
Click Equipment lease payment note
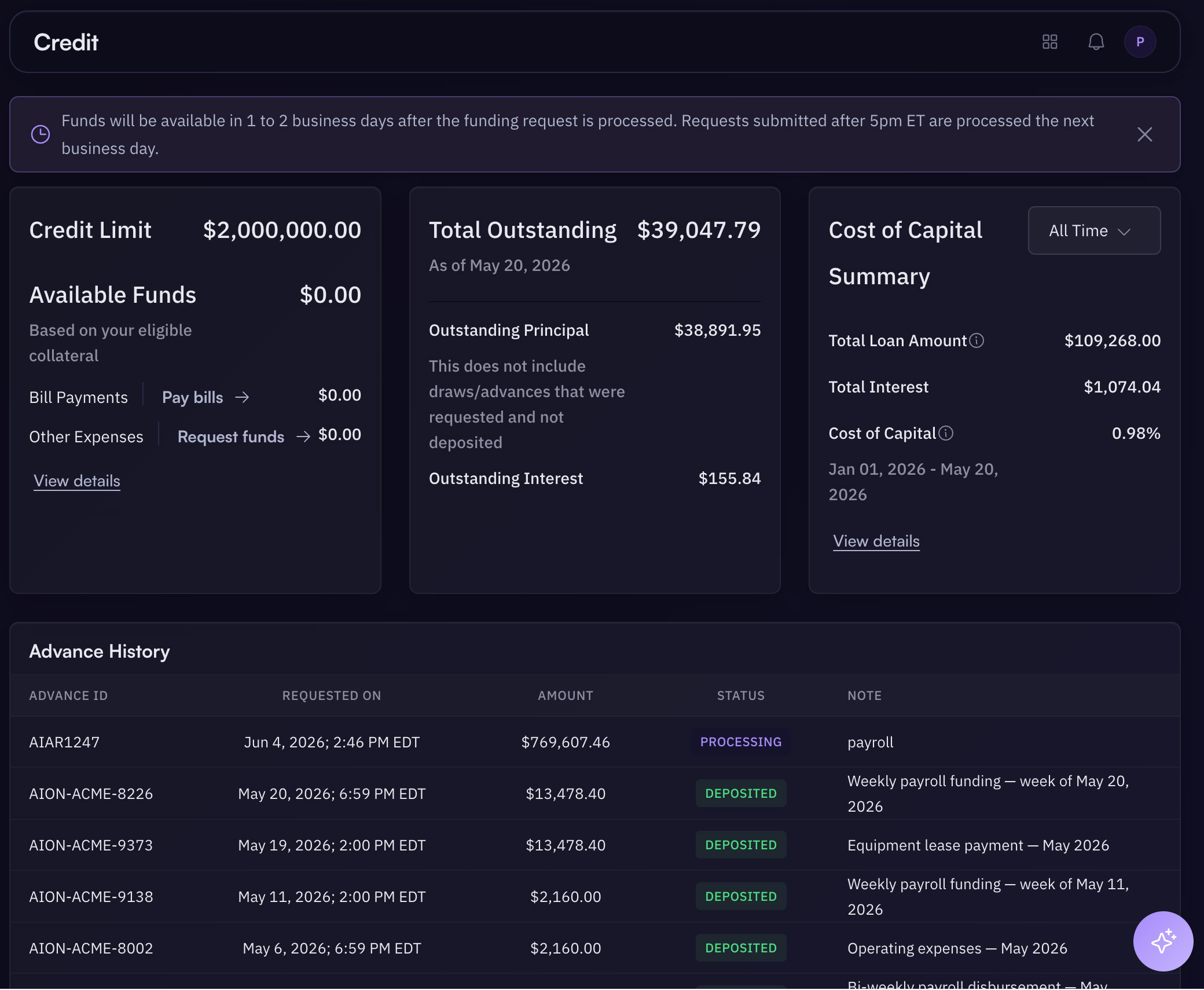coord(978,845)
